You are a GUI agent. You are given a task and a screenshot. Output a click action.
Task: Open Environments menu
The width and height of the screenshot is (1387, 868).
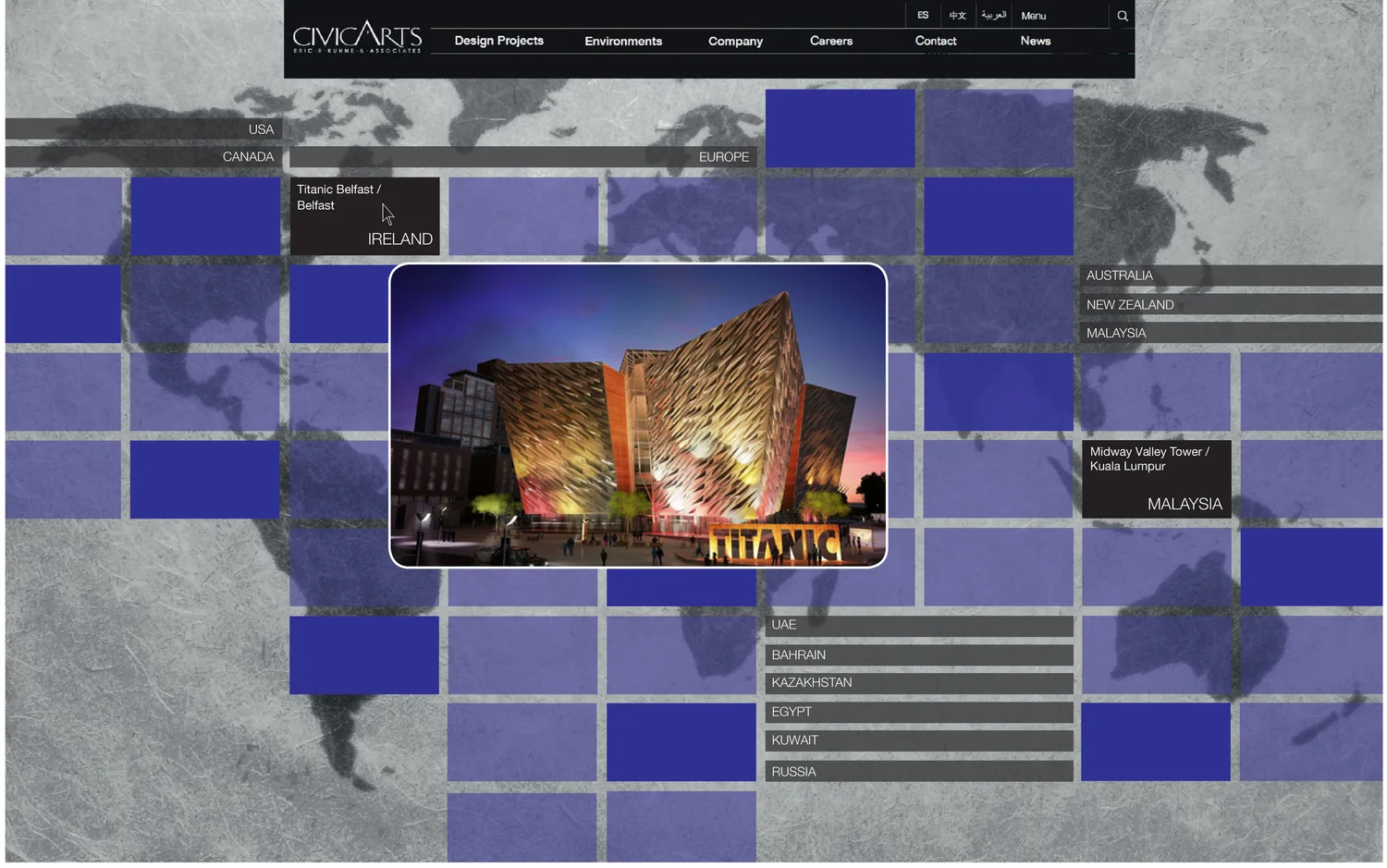623,41
